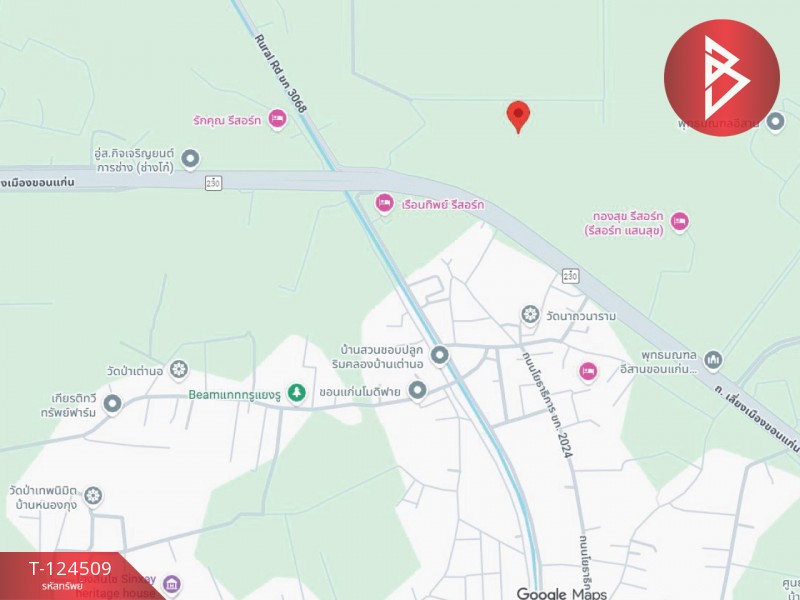
Task: Open the Sinxay heritage house marker
Action: pyautogui.click(x=171, y=584)
